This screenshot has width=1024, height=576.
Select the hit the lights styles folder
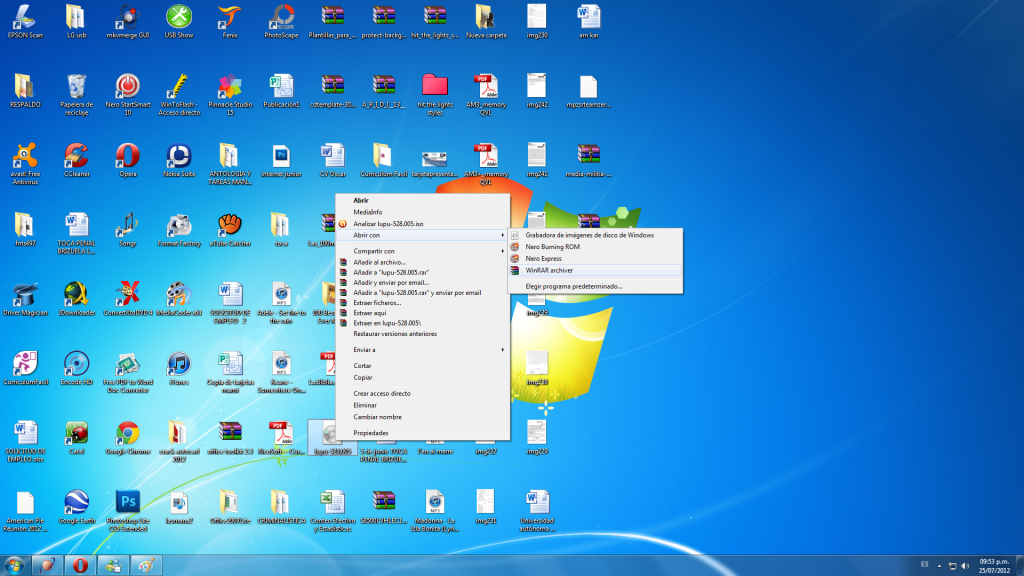(435, 95)
